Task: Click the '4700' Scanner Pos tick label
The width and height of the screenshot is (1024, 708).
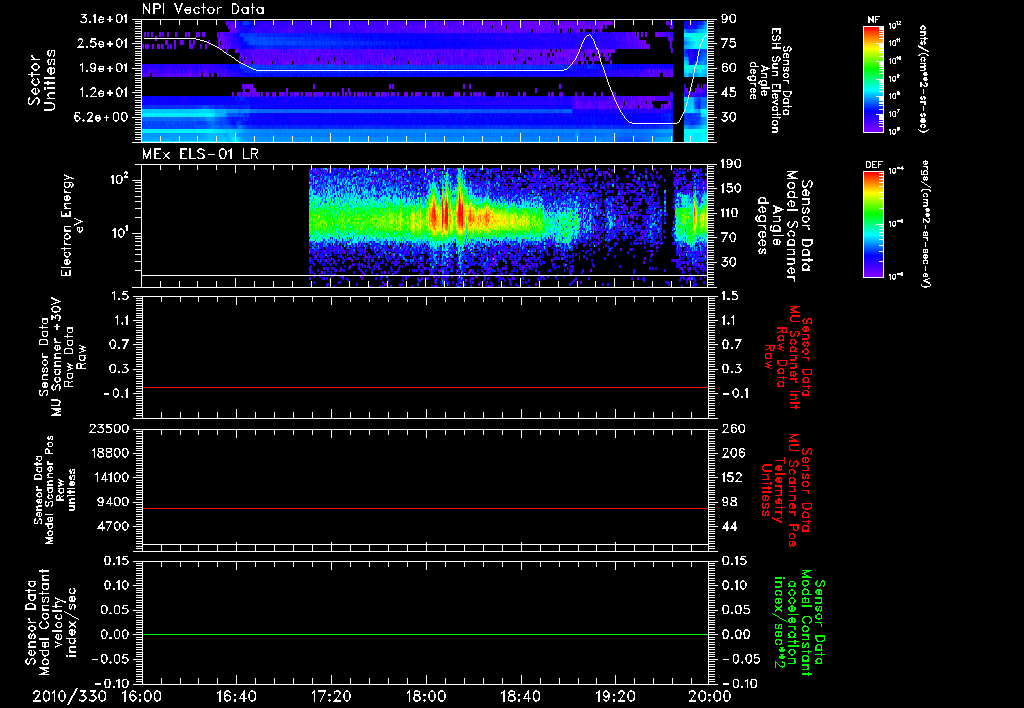Action: pyautogui.click(x=114, y=526)
